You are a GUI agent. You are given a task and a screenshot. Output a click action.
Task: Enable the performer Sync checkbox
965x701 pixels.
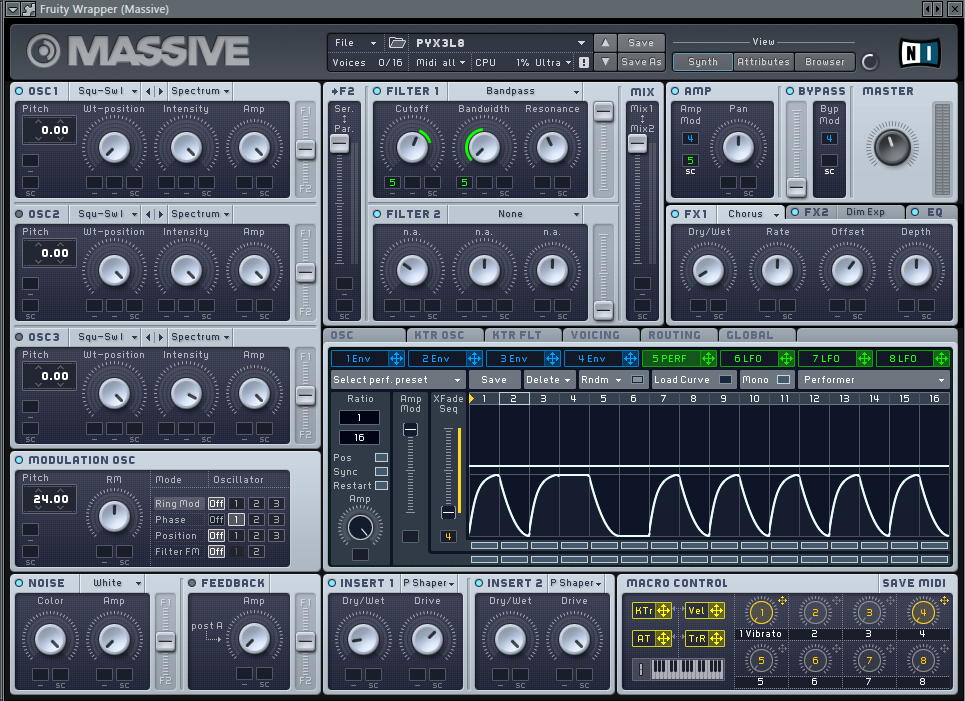382,471
